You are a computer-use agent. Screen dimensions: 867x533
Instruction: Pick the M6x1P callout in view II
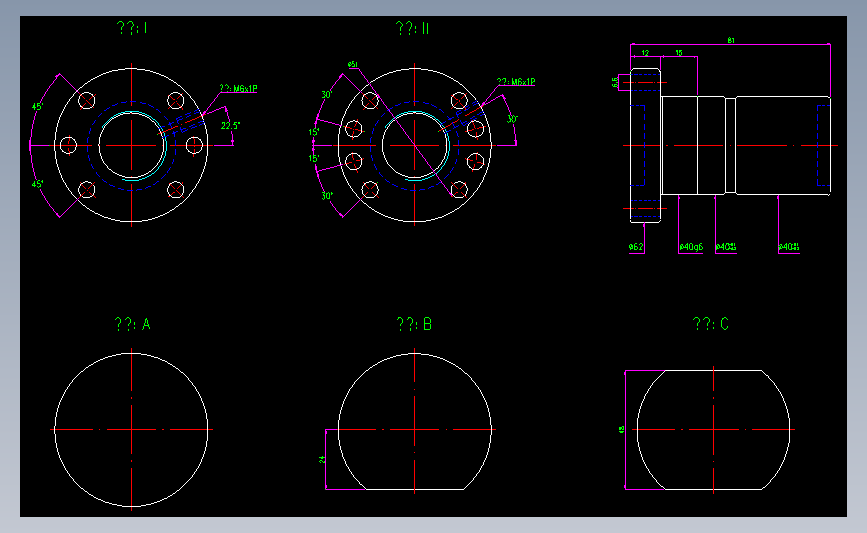[x=516, y=82]
